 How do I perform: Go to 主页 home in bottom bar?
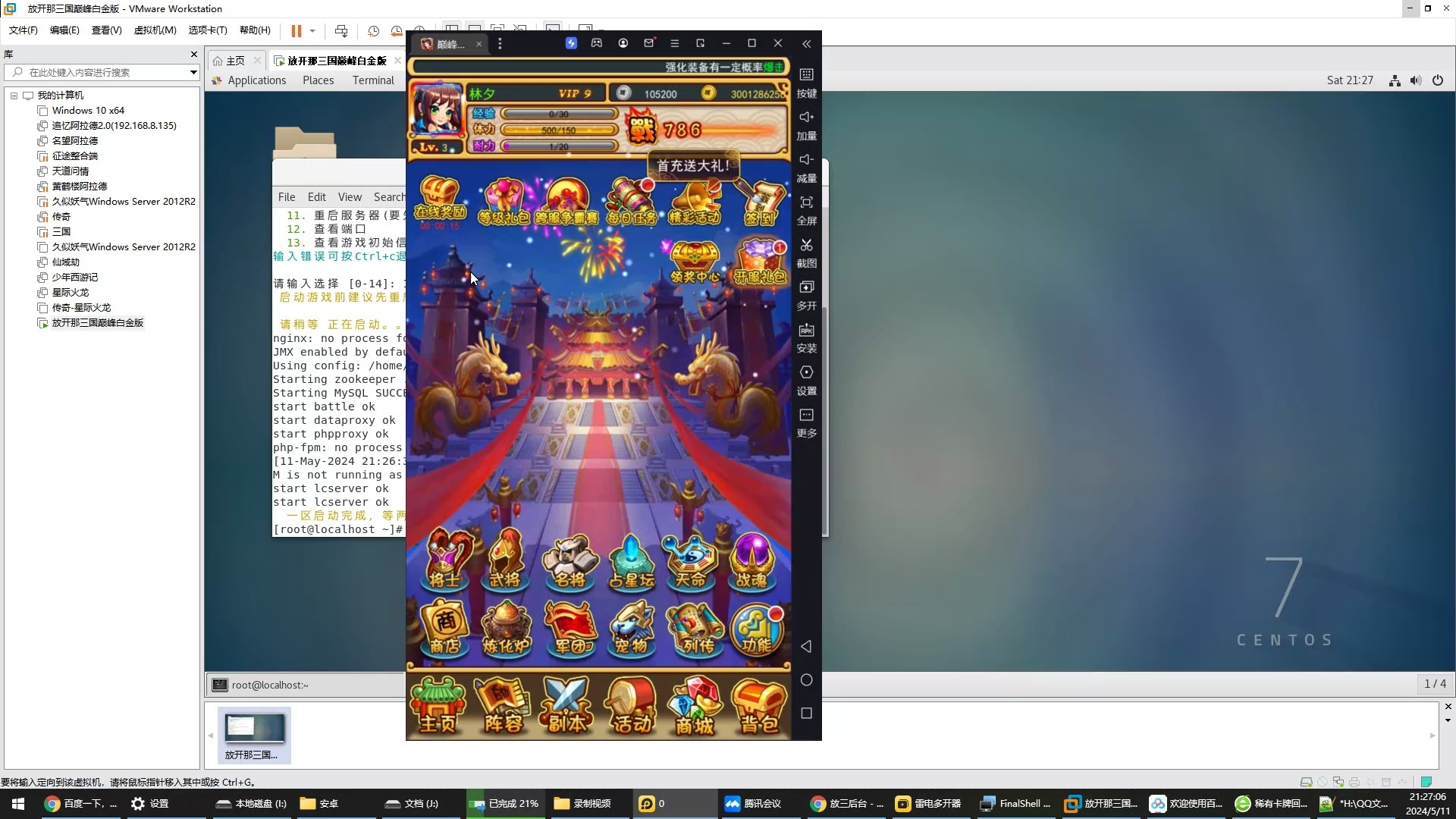point(438,706)
